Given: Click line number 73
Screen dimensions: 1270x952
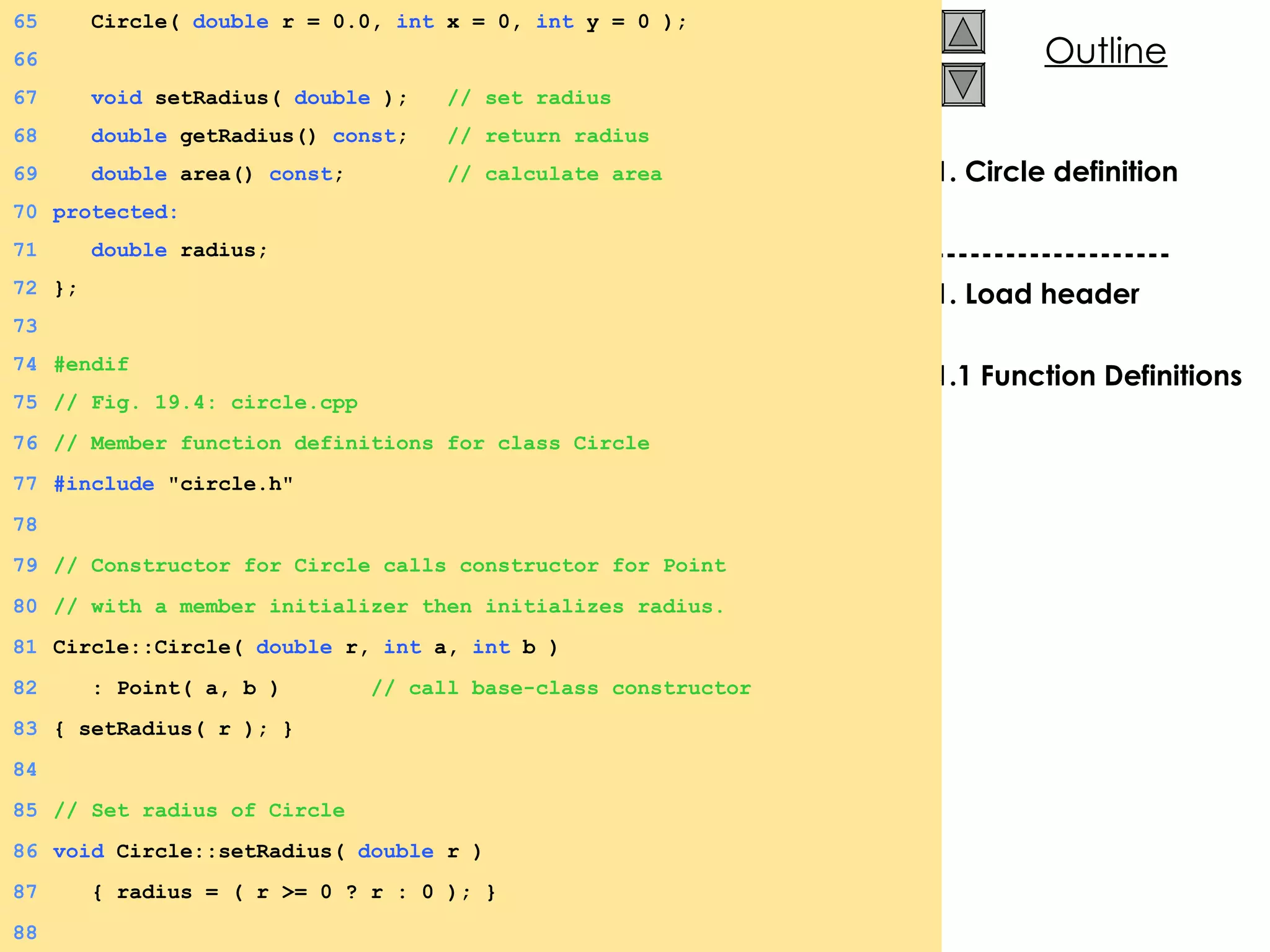Looking at the screenshot, I should (x=25, y=326).
